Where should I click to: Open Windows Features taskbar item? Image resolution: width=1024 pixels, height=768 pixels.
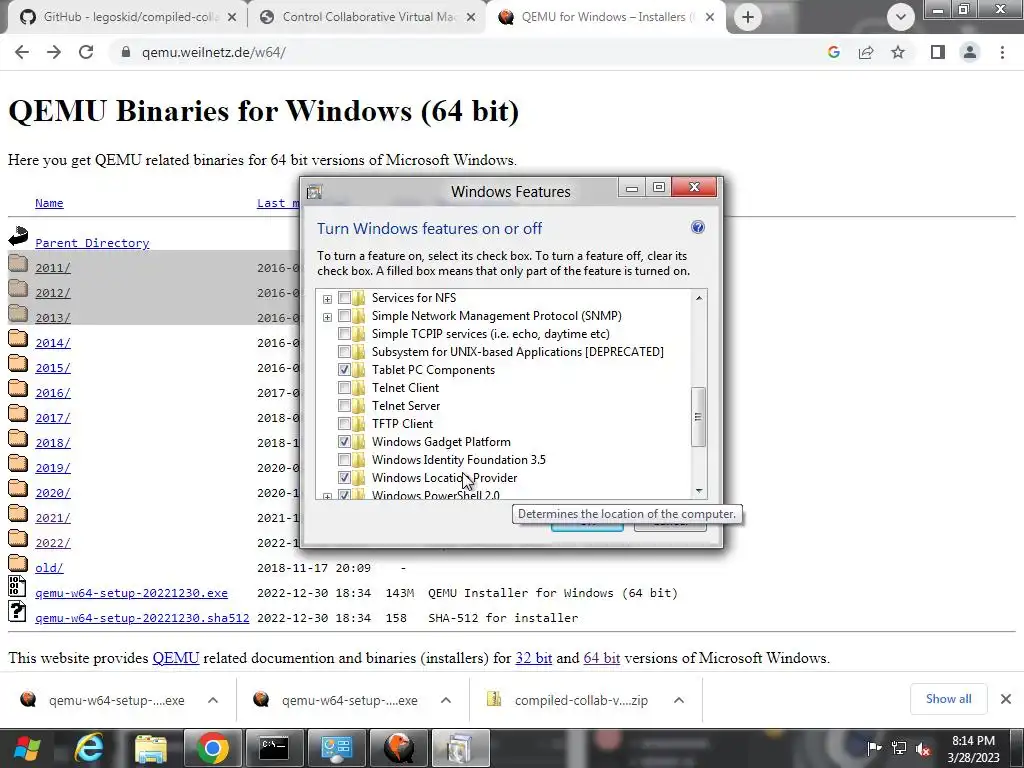coord(460,748)
